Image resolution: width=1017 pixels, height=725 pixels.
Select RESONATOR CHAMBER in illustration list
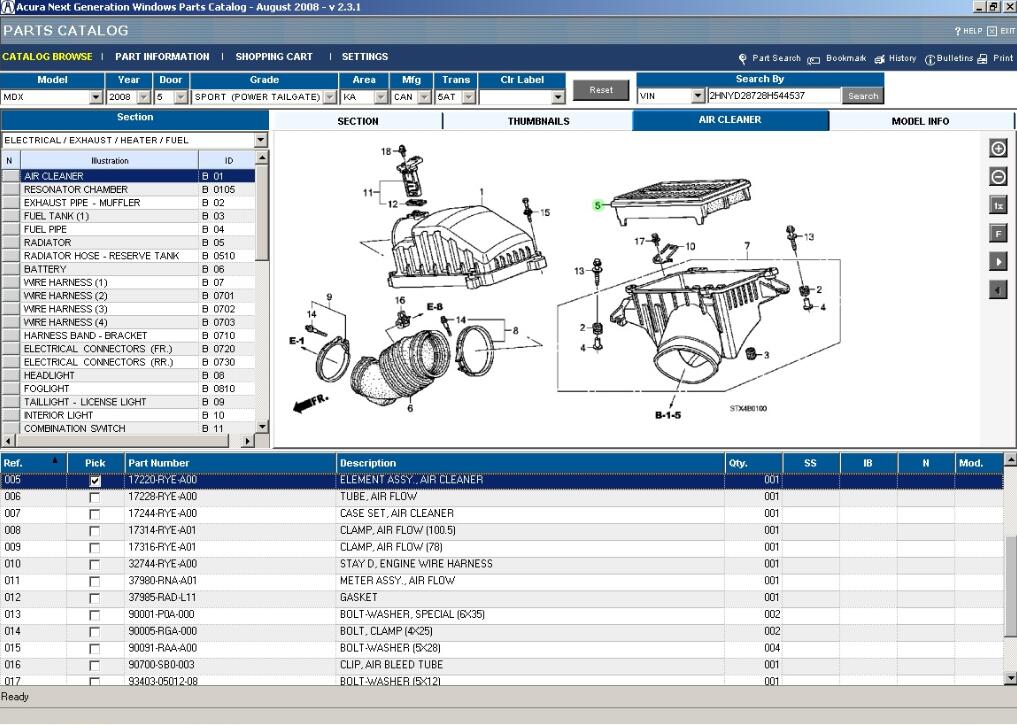[128, 189]
